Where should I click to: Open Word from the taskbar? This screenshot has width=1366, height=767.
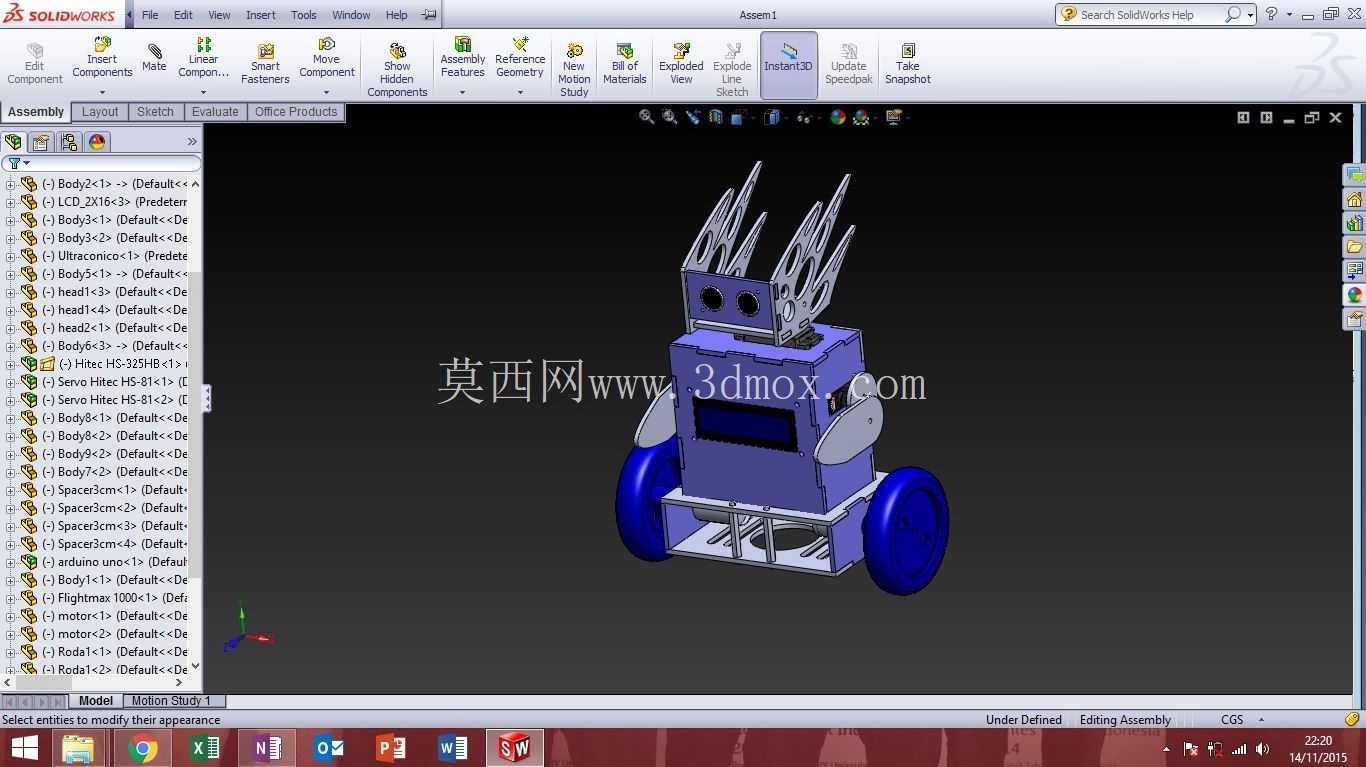(452, 748)
